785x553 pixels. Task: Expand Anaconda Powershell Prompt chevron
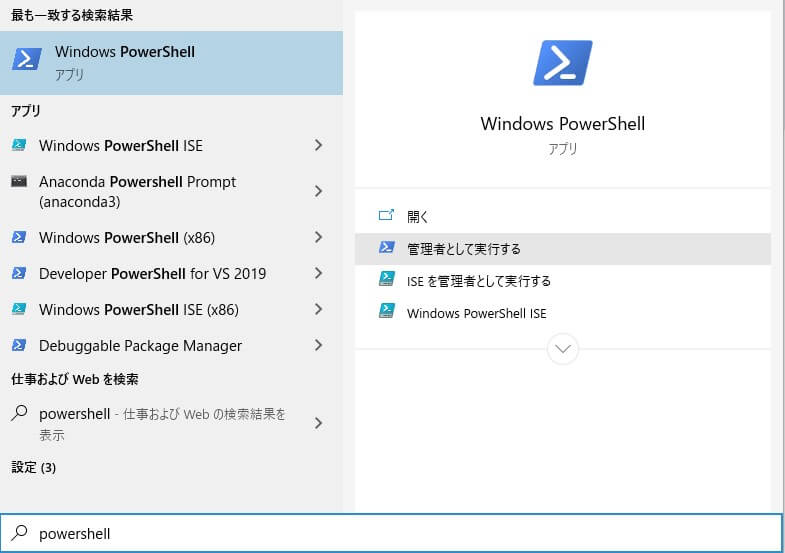coord(318,191)
